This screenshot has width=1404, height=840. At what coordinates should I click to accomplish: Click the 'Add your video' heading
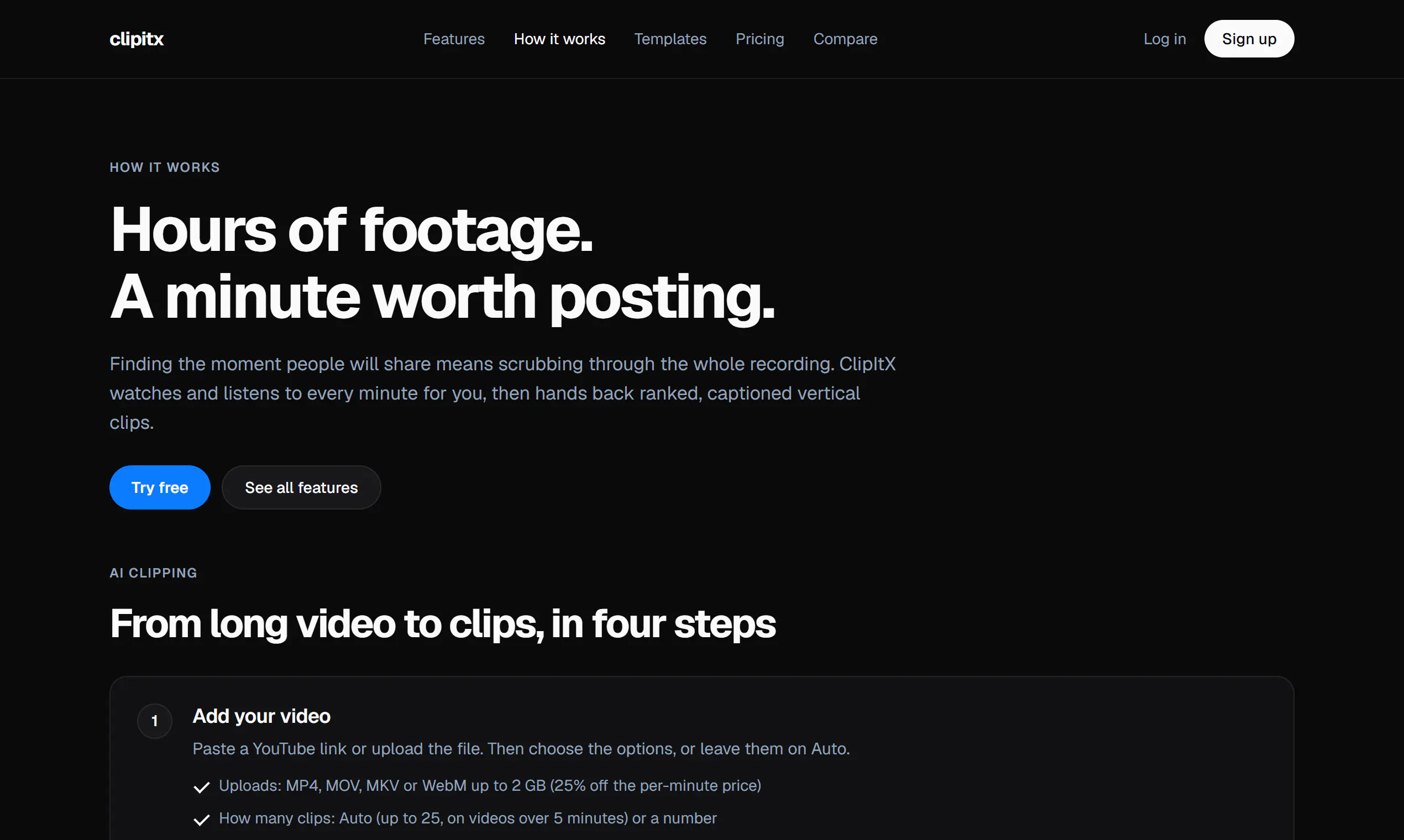(261, 716)
